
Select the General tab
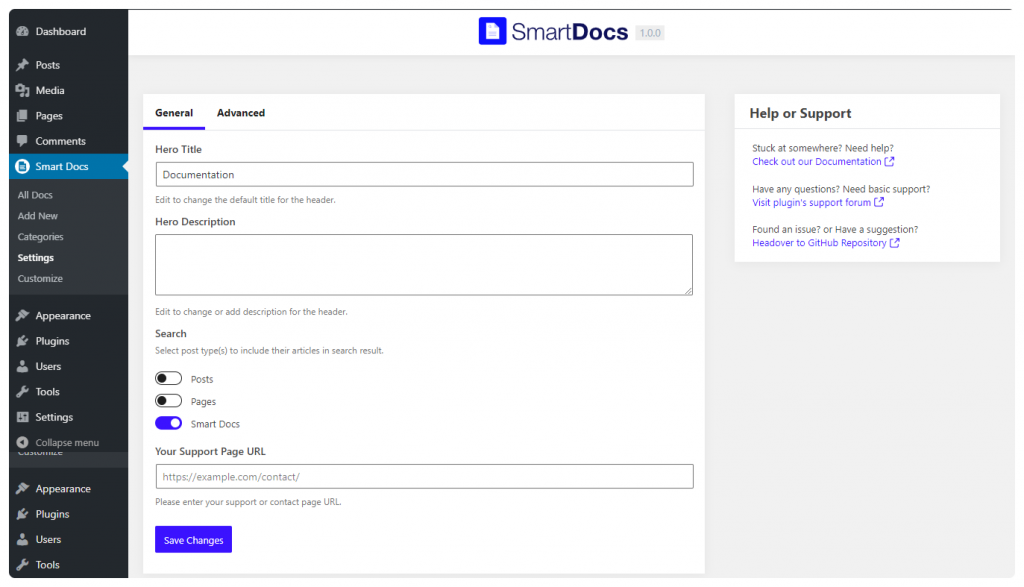[174, 113]
